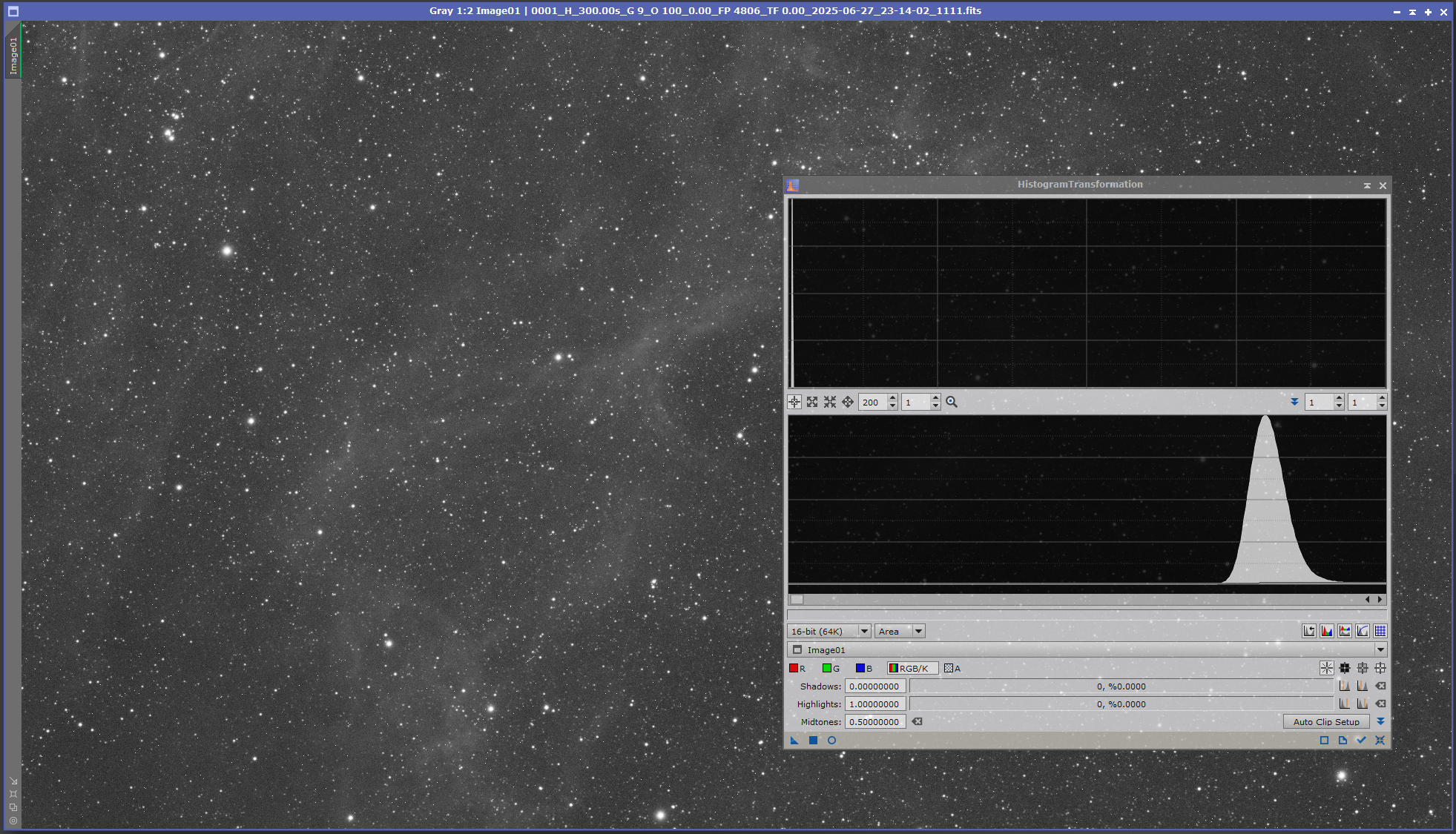Click the Image01 vertical view tab
Viewport: 1456px width, 834px height.
[x=13, y=56]
